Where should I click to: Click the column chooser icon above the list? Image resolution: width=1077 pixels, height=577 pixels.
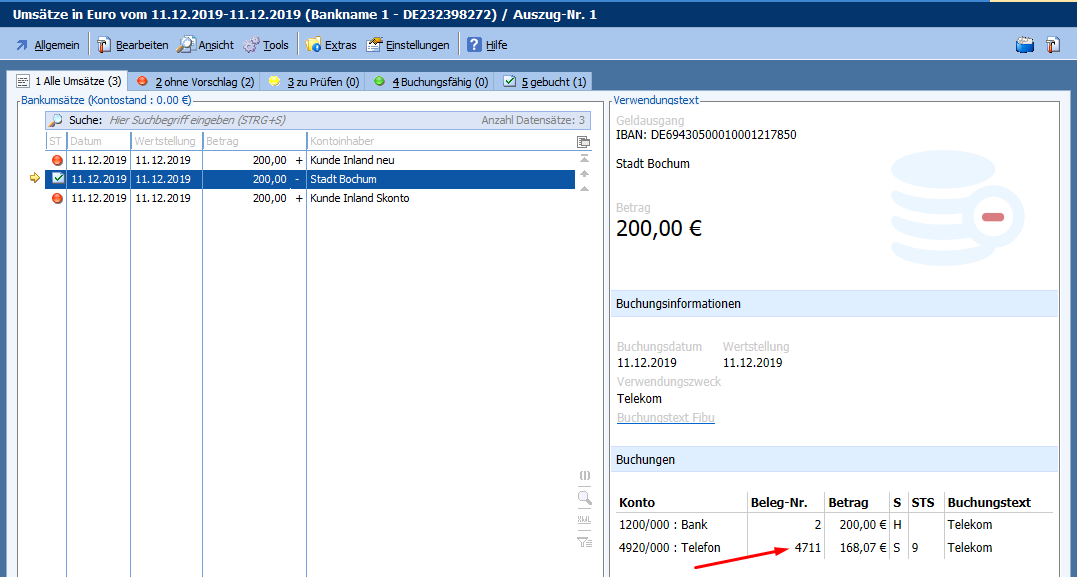coord(584,142)
